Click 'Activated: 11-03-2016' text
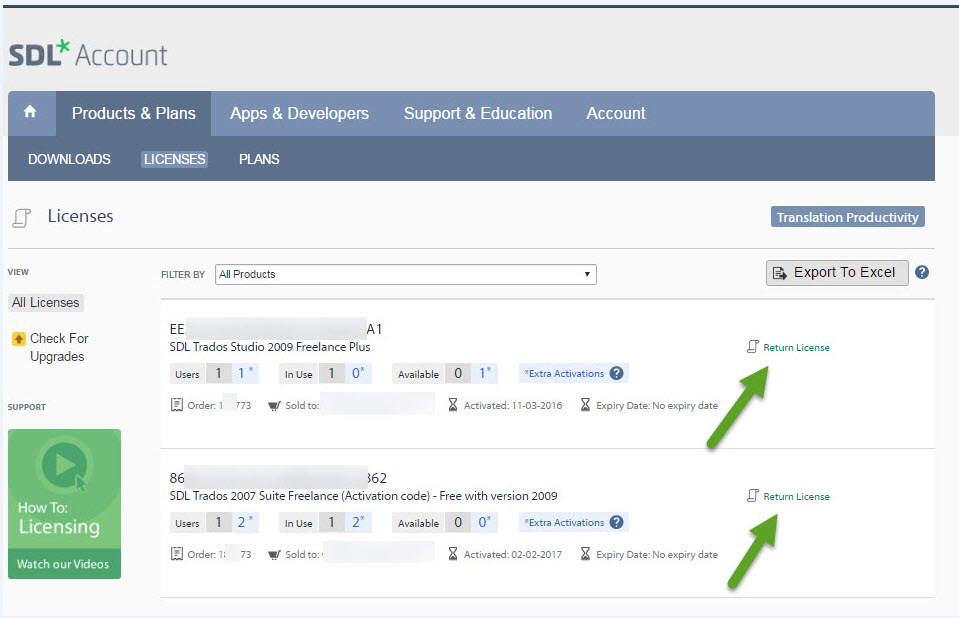 513,406
